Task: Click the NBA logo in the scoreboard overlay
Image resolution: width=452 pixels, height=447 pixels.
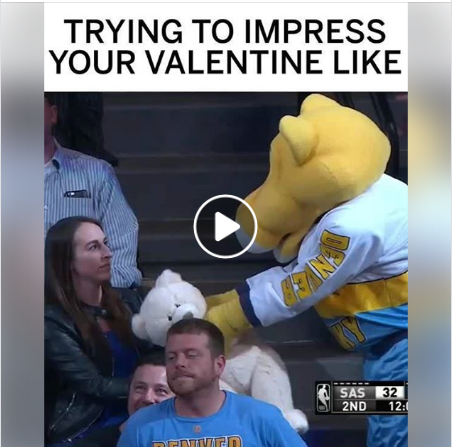Action: pos(323,398)
